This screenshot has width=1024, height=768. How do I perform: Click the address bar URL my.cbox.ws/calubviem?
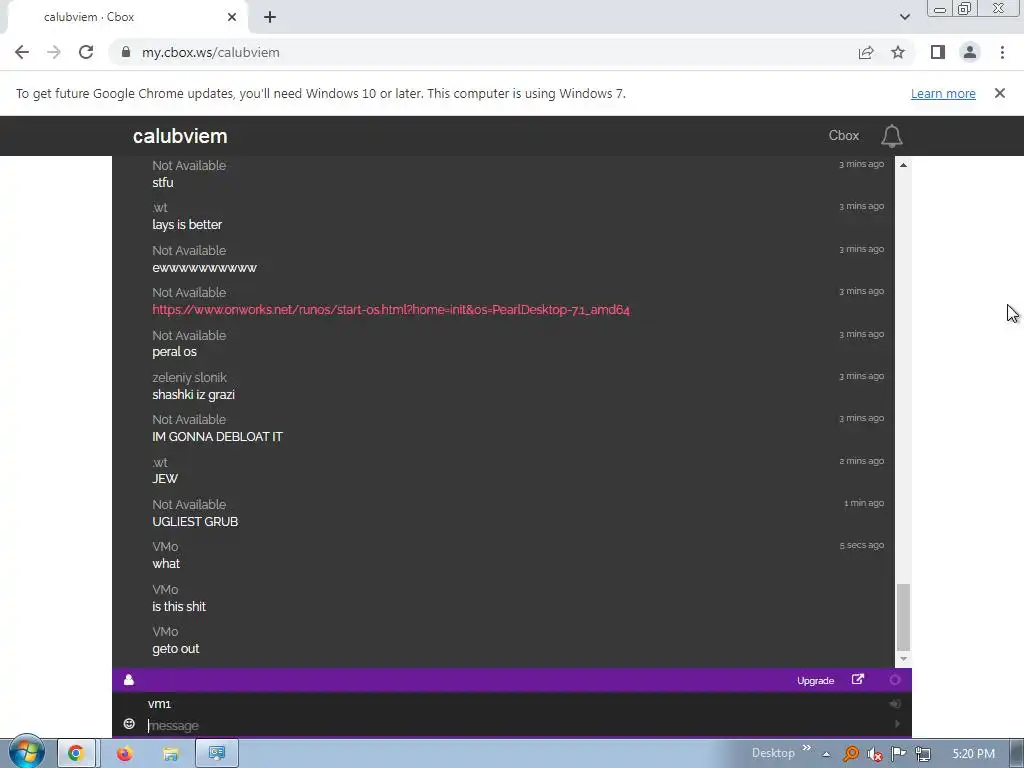pos(210,52)
